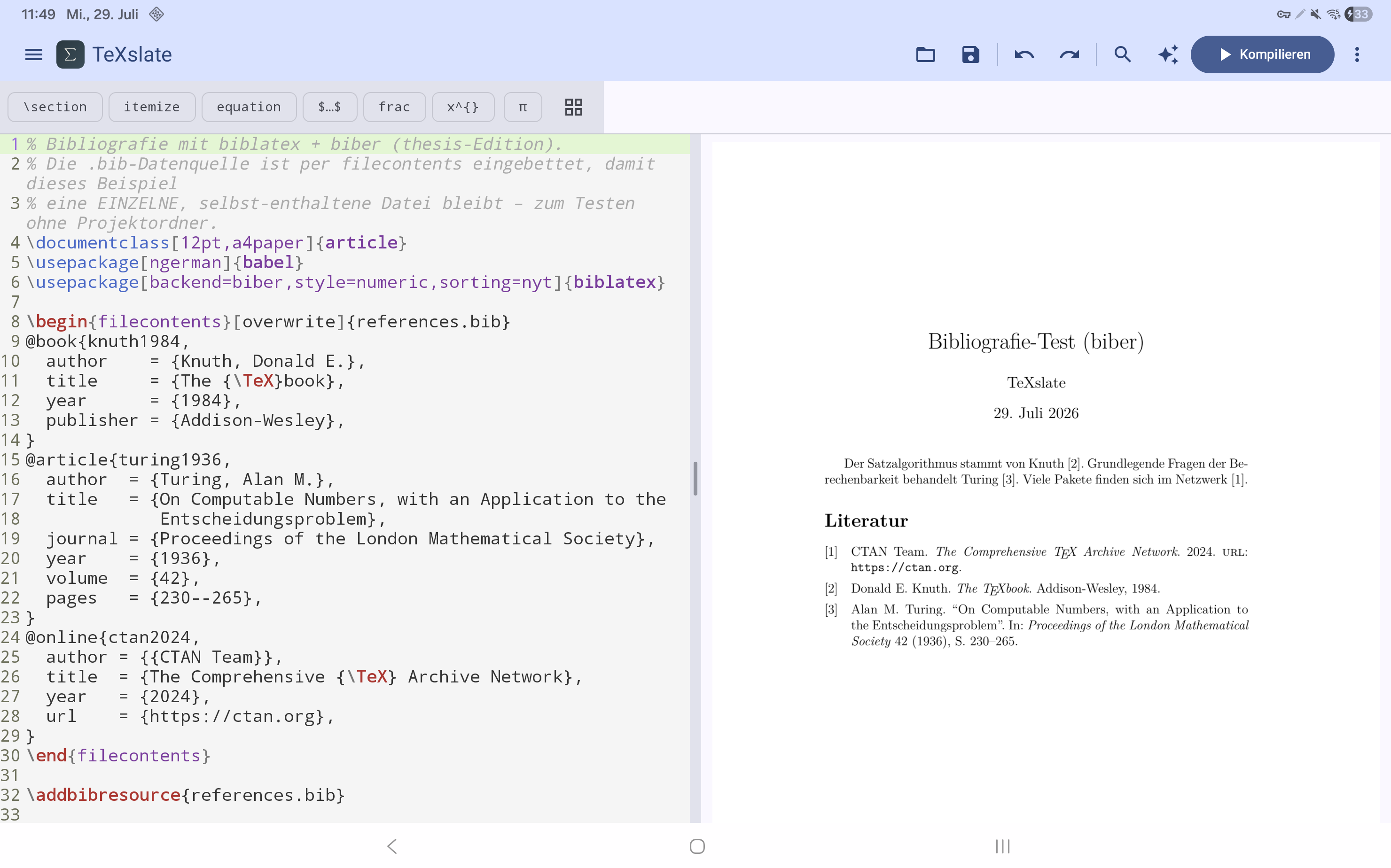Insert a \section snippet
Image resolution: width=1391 pixels, height=868 pixels.
[x=55, y=107]
